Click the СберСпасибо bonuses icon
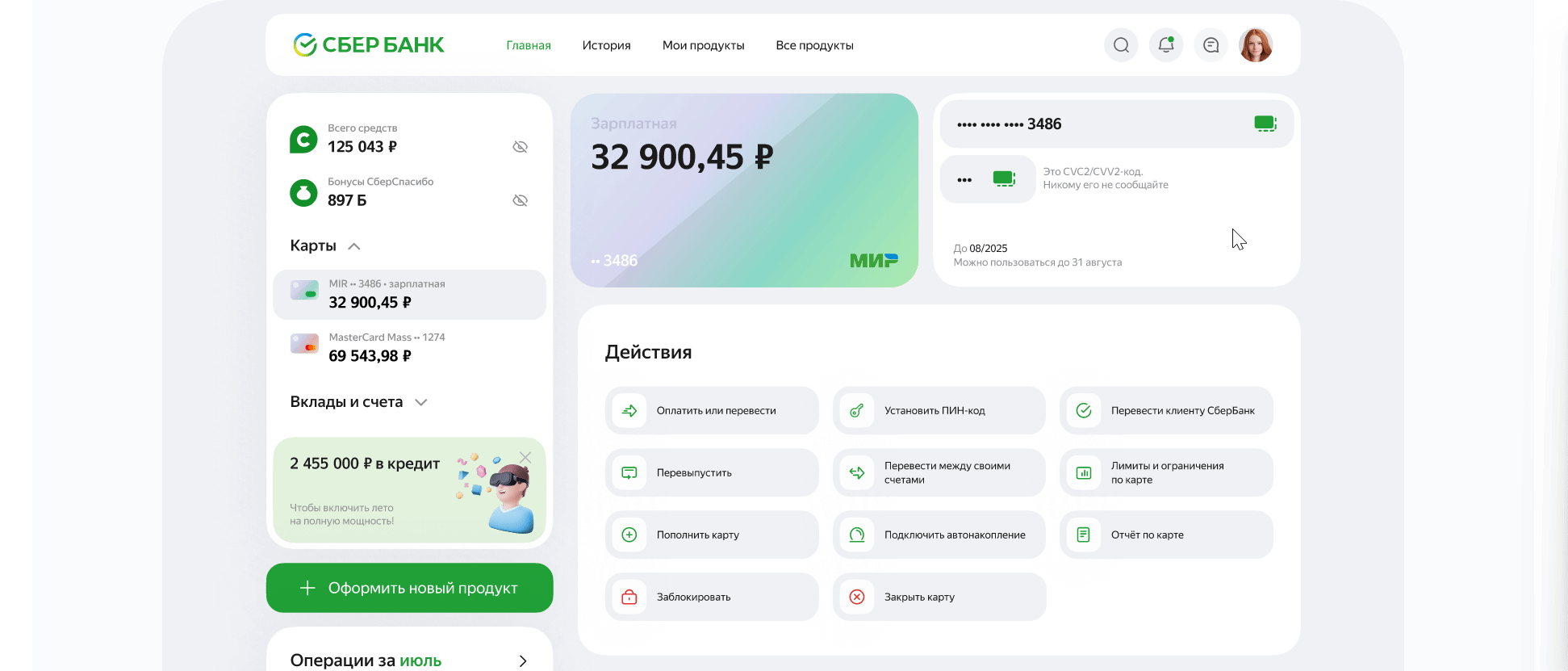 click(303, 193)
